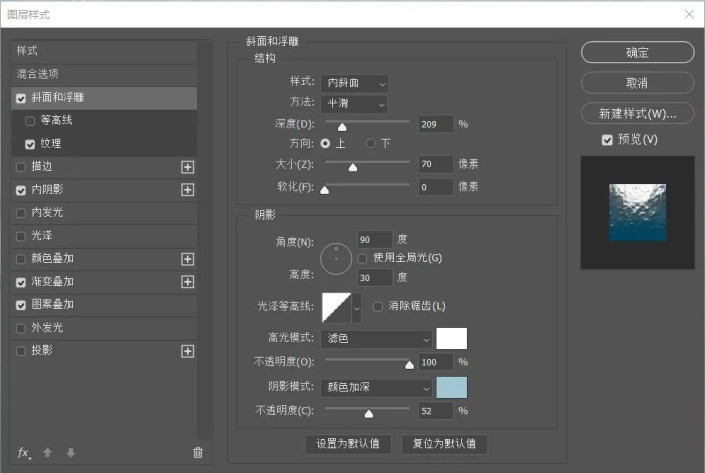705x473 pixels.
Task: Click the angle and altitude dial
Action: (x=336, y=259)
